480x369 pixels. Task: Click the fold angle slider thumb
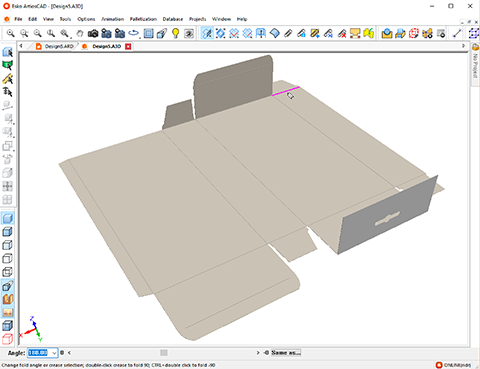[164, 353]
